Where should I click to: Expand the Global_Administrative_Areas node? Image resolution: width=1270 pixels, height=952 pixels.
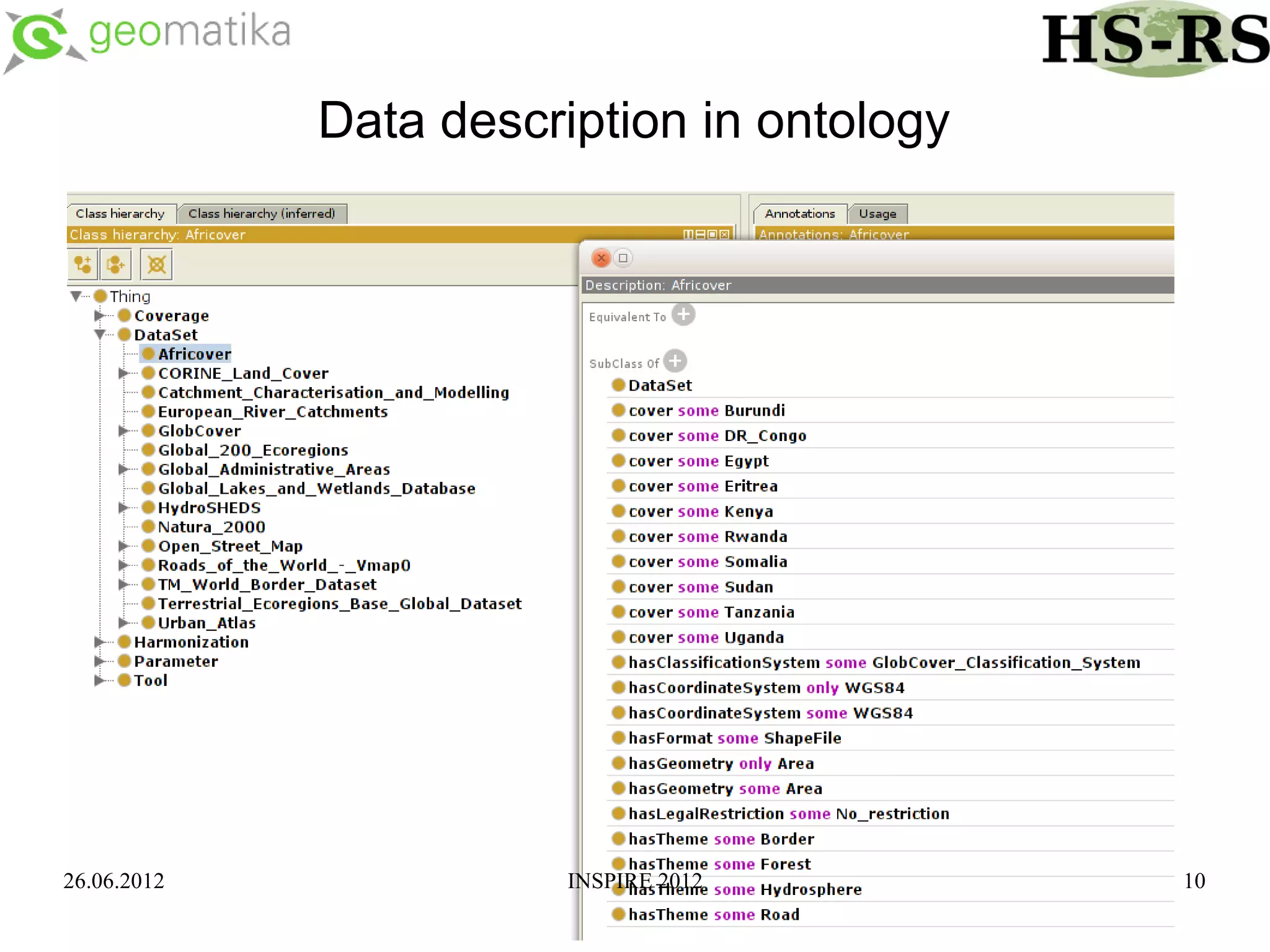[123, 469]
